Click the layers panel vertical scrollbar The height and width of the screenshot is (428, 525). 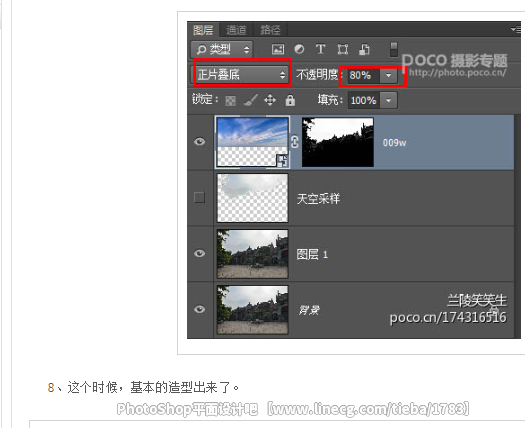tap(517, 226)
